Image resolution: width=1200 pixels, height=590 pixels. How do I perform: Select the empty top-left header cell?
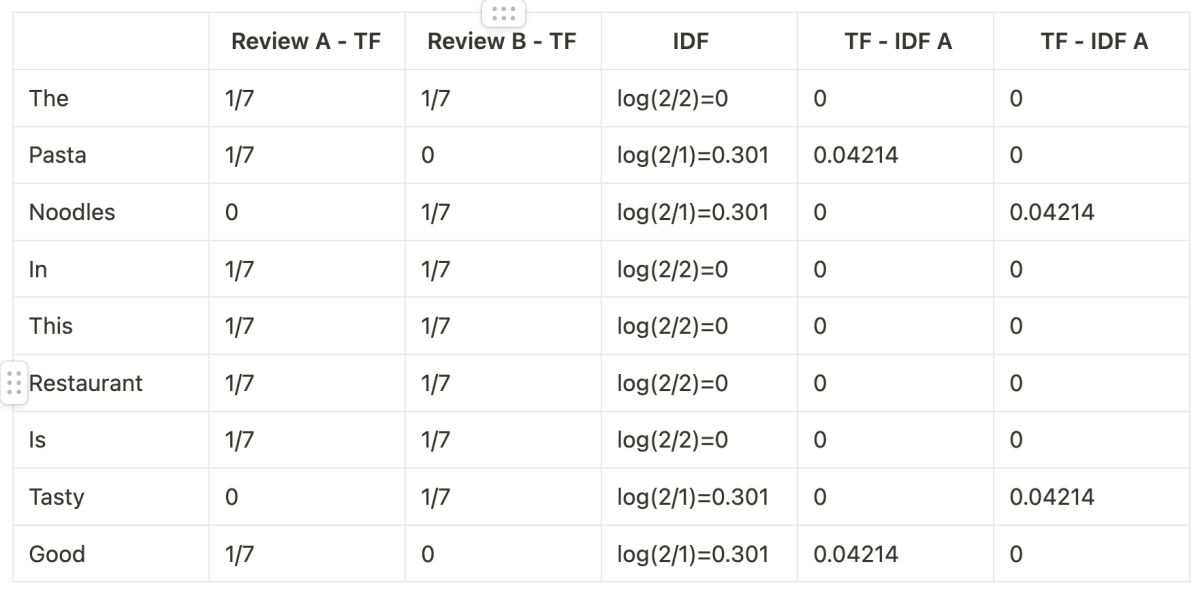[x=110, y=42]
